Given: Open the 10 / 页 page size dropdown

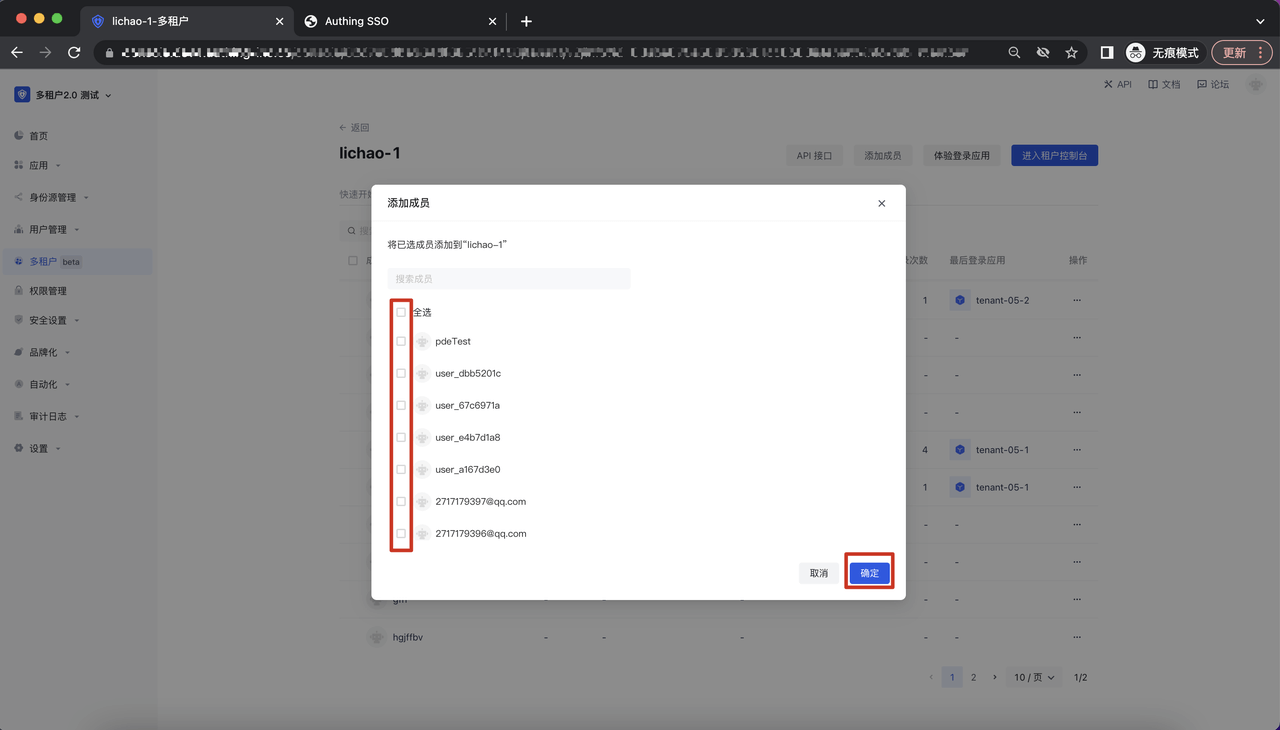Looking at the screenshot, I should coord(1033,677).
